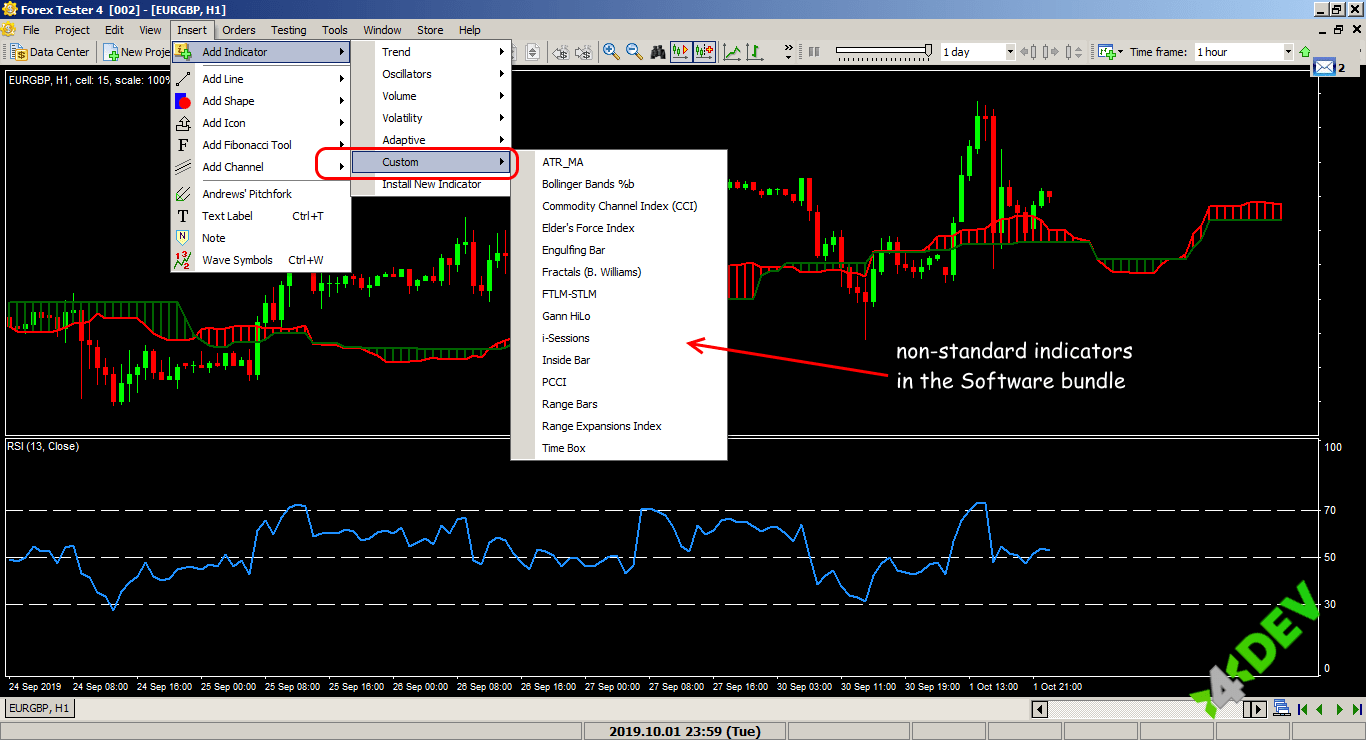Select FTLM-STLM indicator
The height and width of the screenshot is (740, 1366).
[619, 294]
